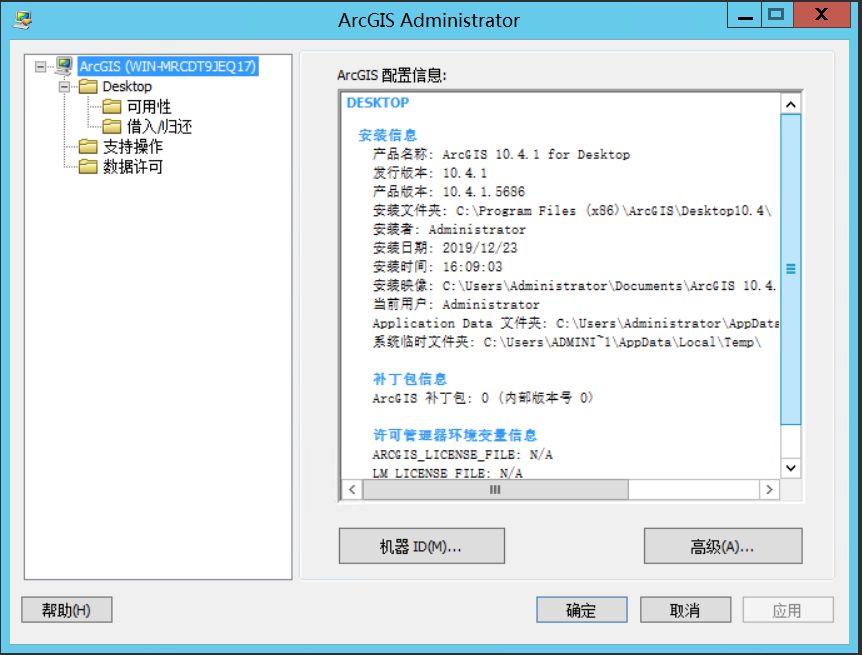Image resolution: width=862 pixels, height=655 pixels.
Task: Click the vertical scrollbar down arrow
Action: click(791, 468)
